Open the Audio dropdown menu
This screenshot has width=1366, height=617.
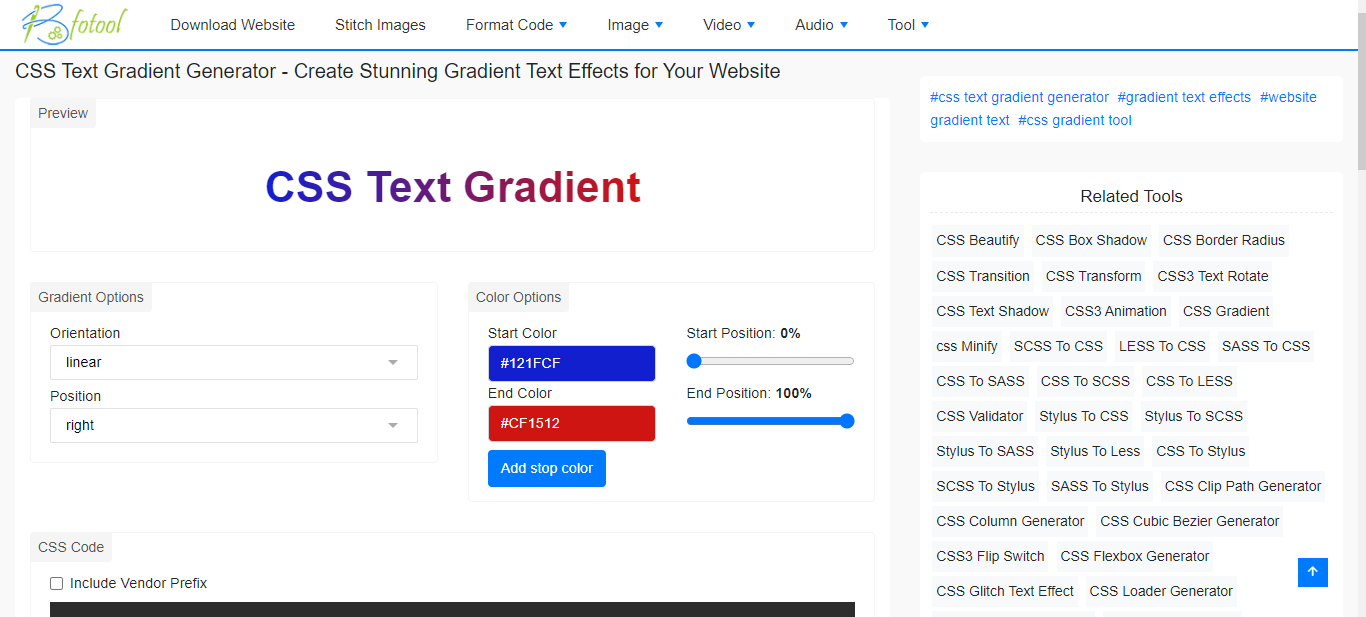tap(821, 25)
